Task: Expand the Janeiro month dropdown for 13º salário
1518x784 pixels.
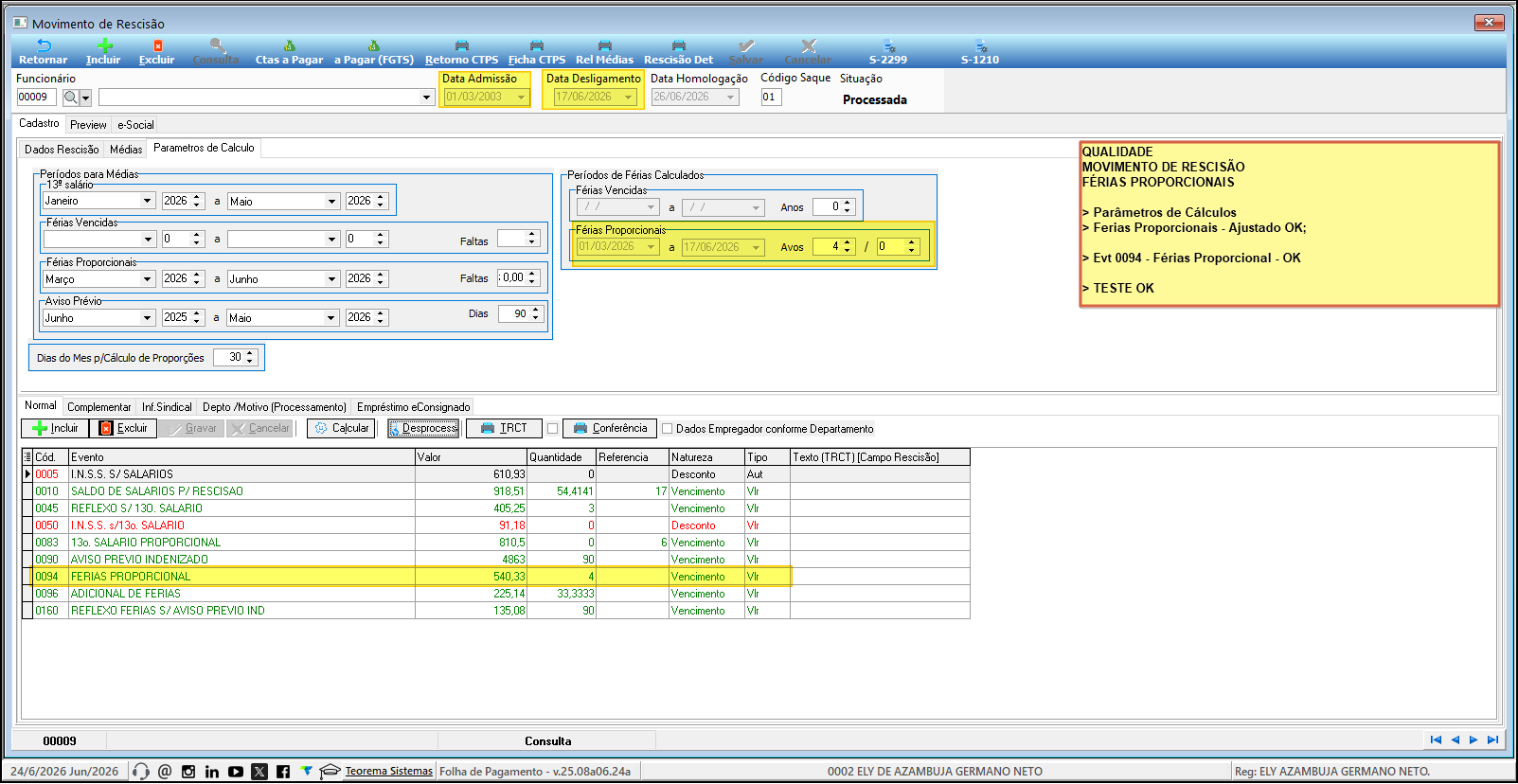Action: 148,201
